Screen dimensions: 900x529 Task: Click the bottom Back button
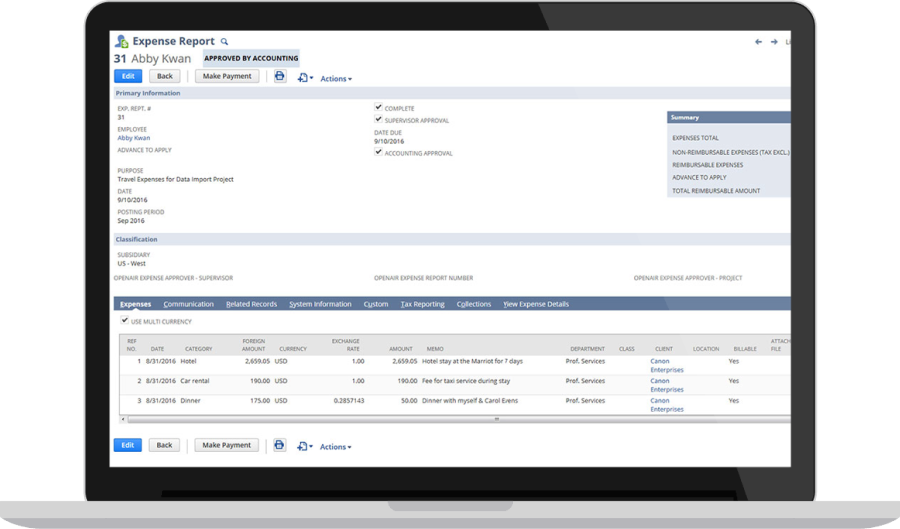pos(164,445)
